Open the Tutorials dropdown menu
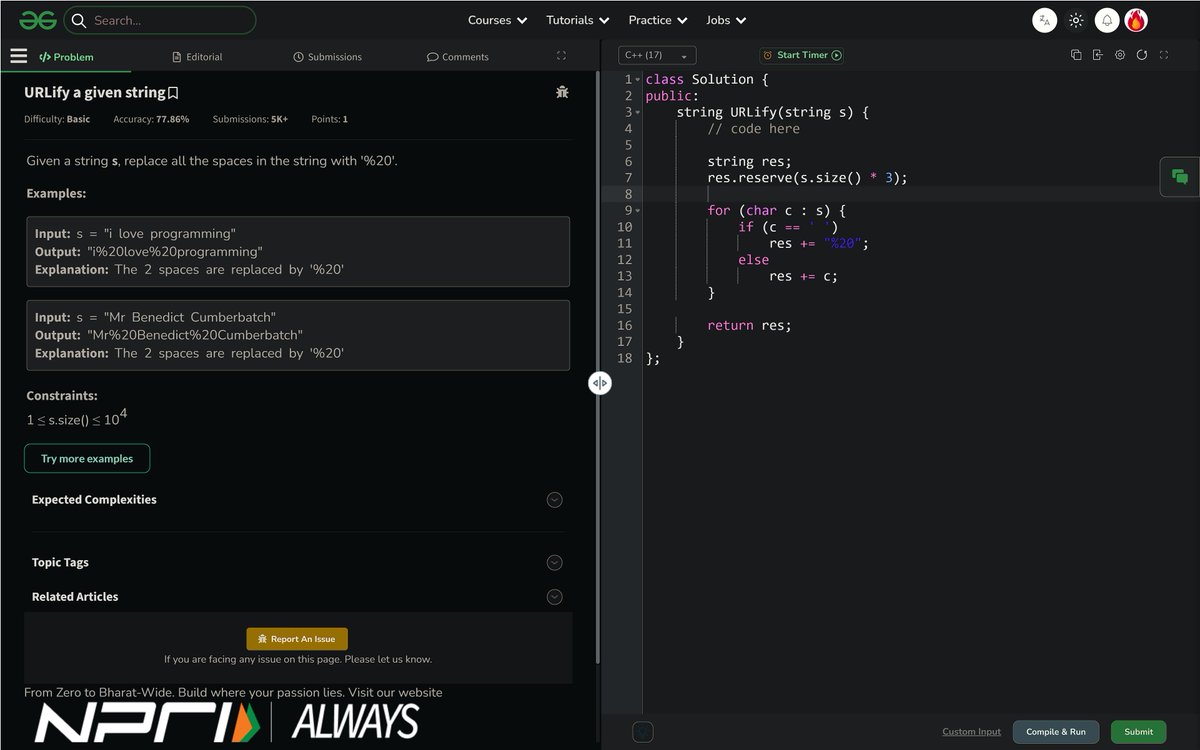Viewport: 1200px width, 750px height. (577, 20)
